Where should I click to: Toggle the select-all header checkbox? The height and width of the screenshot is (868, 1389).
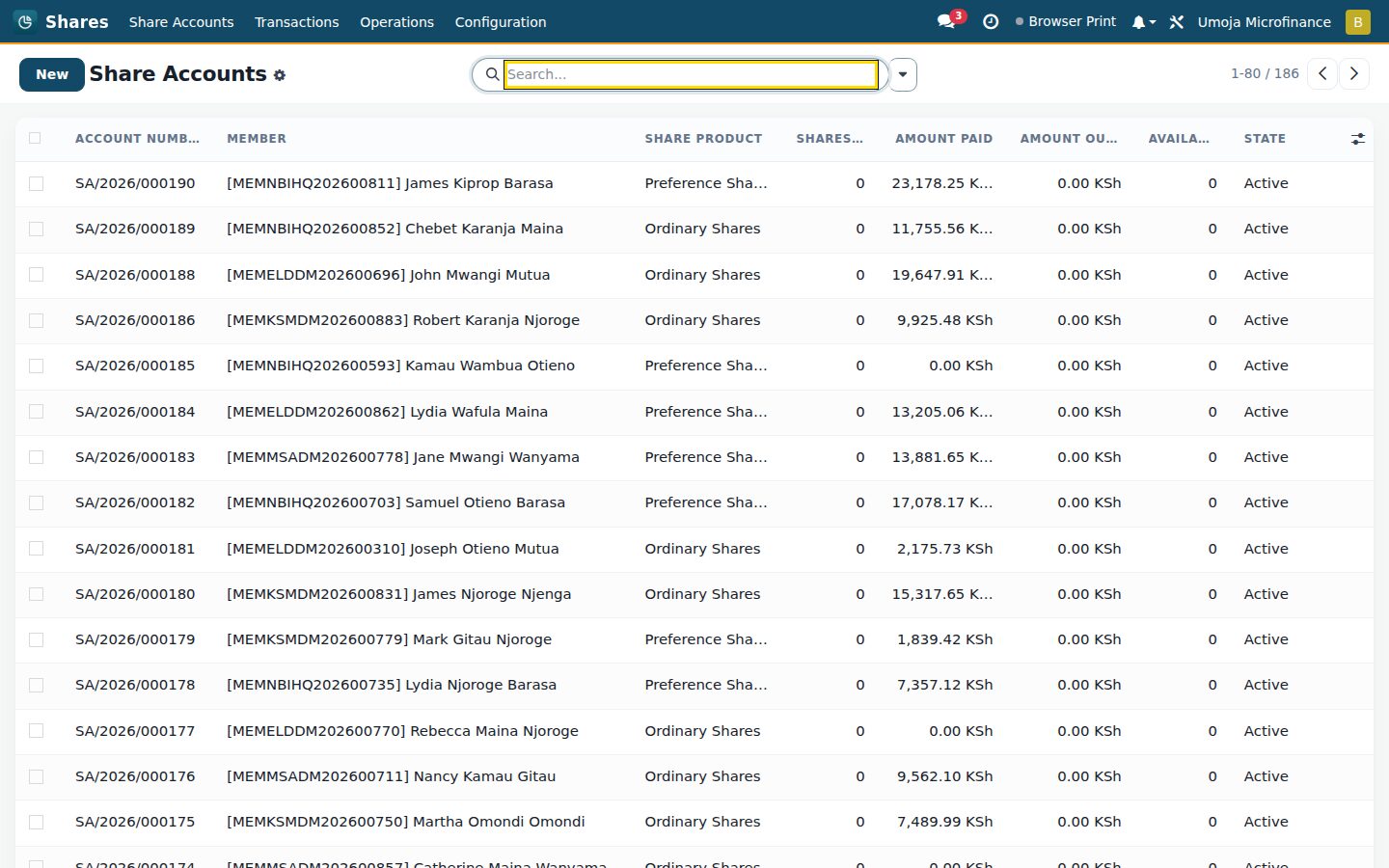pos(36,138)
